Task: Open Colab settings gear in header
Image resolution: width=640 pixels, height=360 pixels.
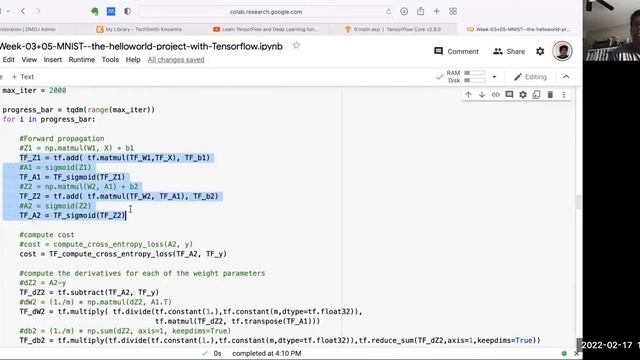Action: (x=540, y=51)
